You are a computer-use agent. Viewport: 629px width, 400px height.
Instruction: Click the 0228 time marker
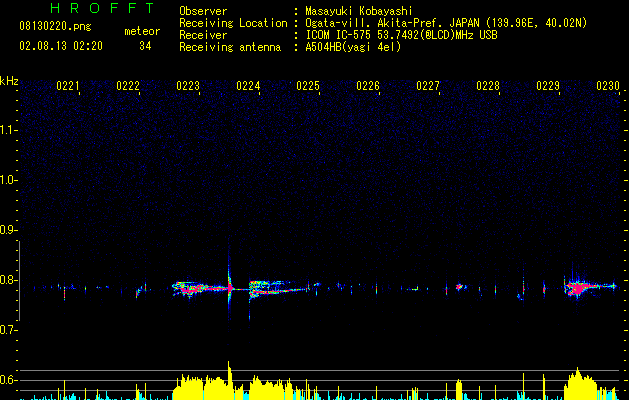pos(488,86)
